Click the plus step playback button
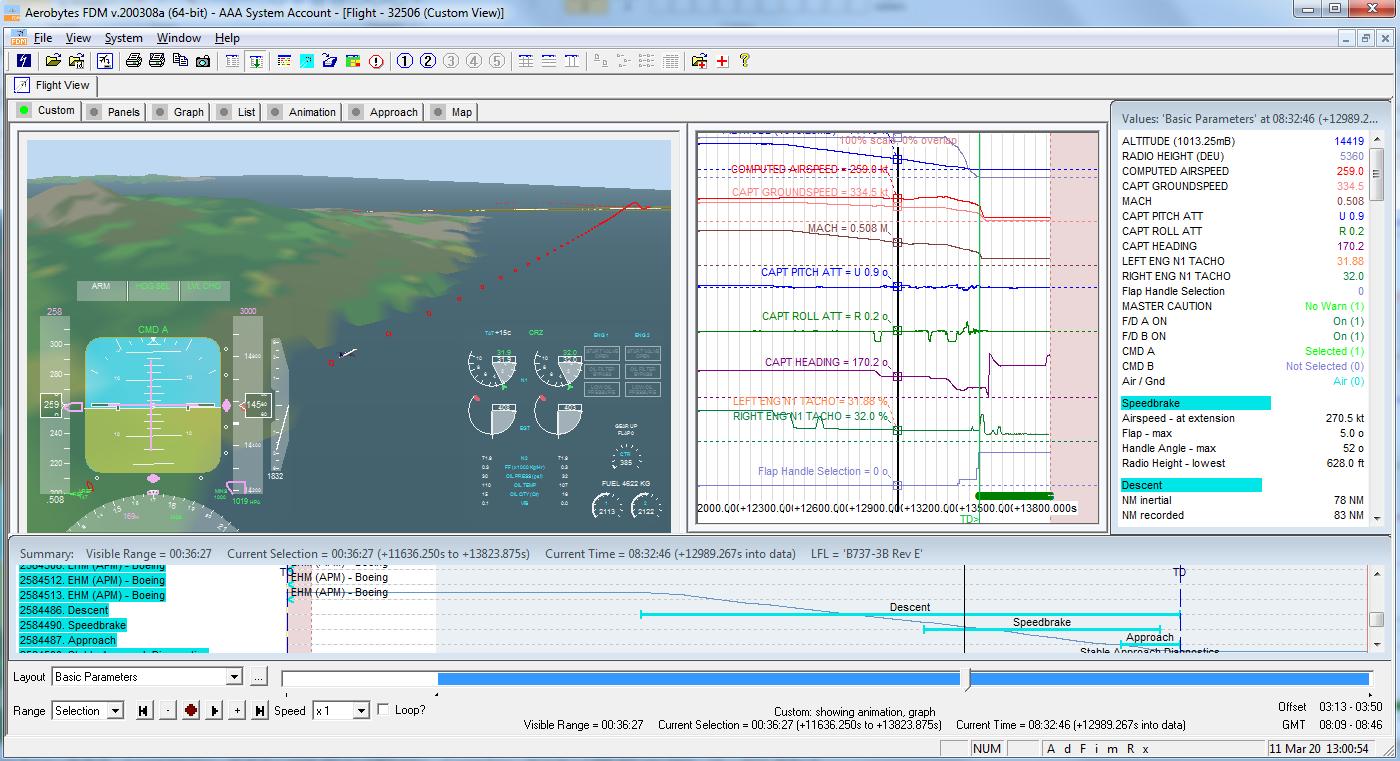The width and height of the screenshot is (1400, 761). coord(237,711)
